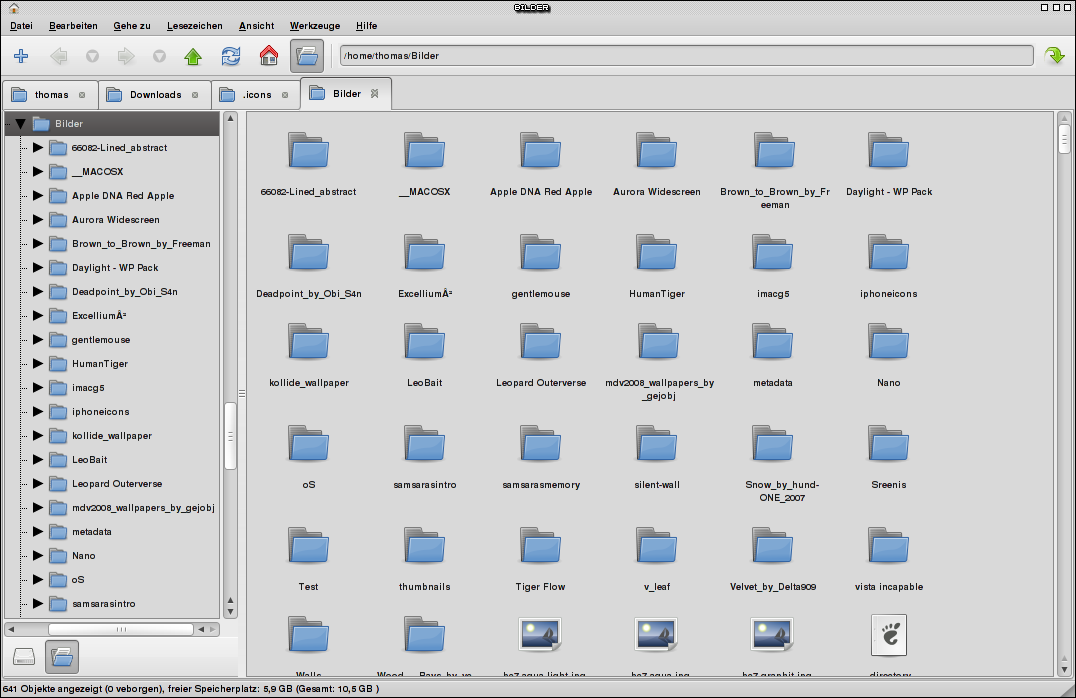Open the Ansicht menu
Viewport: 1076px width, 698px height.
point(256,25)
